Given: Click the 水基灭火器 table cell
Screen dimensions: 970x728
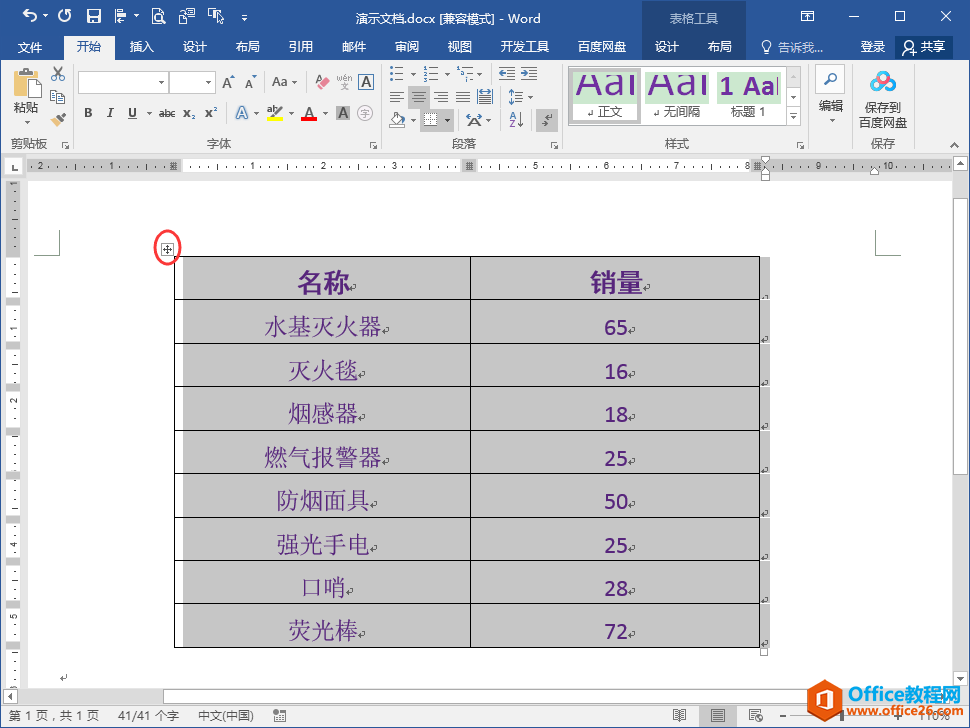Looking at the screenshot, I should point(322,322).
